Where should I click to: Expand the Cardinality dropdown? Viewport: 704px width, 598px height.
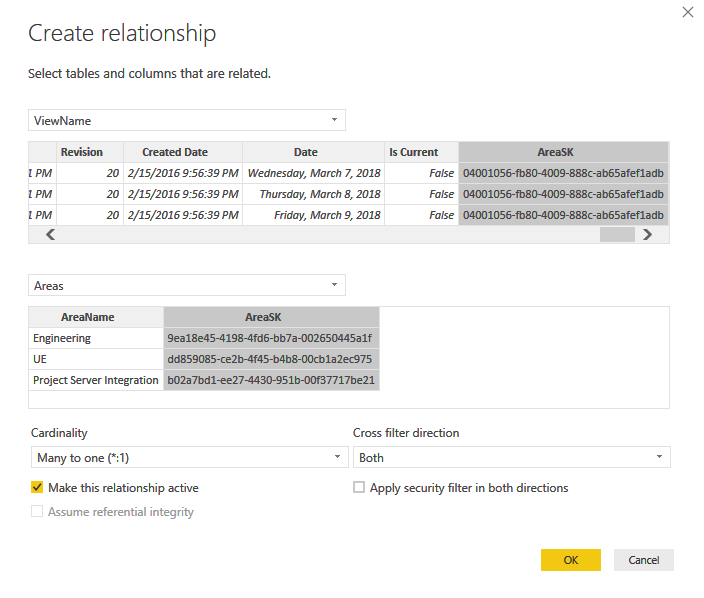point(189,457)
